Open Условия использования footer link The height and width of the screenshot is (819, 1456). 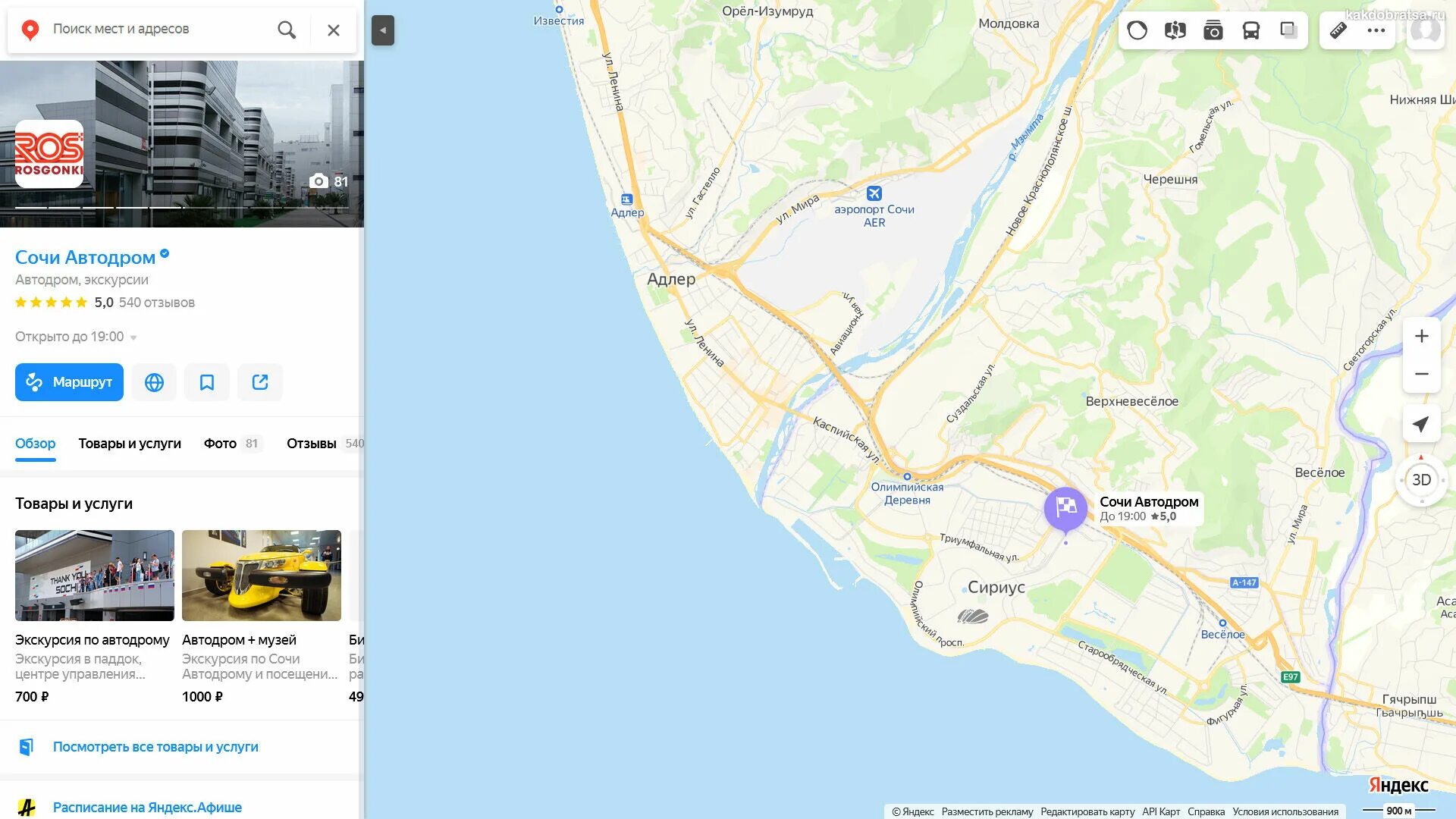[x=1285, y=811]
